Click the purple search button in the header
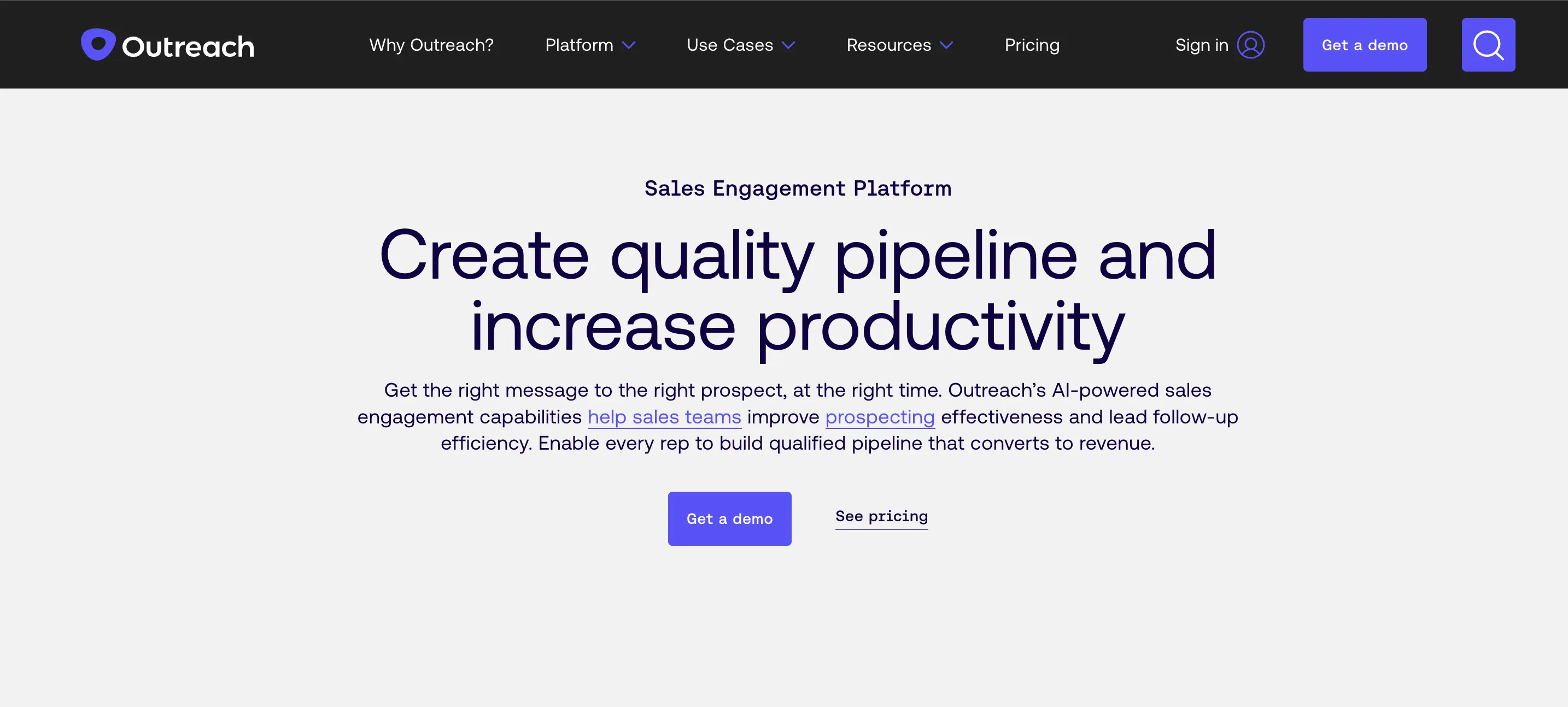The height and width of the screenshot is (707, 1568). point(1488,44)
